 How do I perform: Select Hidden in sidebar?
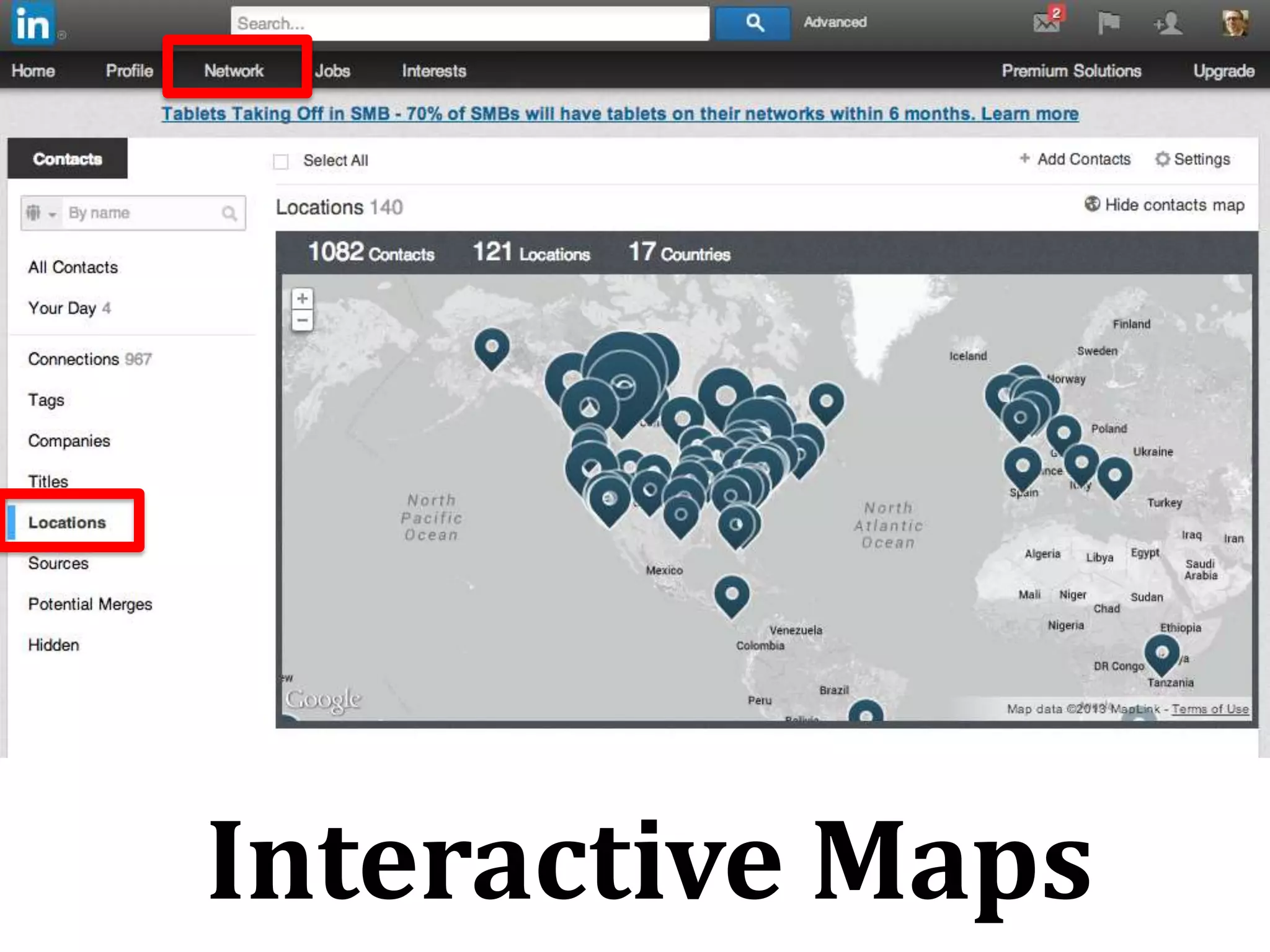tap(53, 645)
